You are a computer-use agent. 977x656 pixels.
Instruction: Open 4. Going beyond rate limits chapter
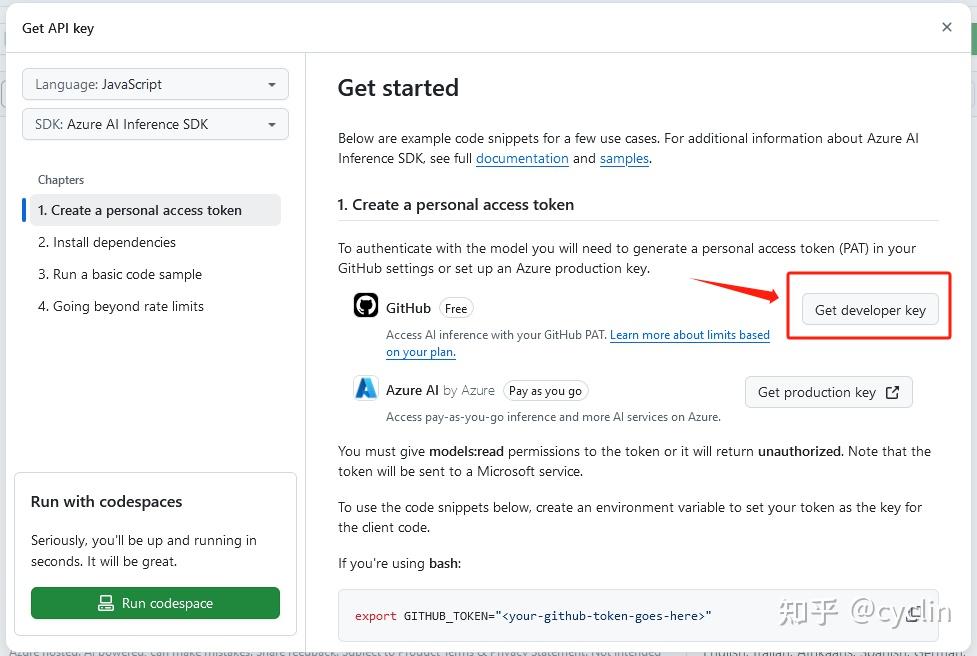(x=121, y=306)
